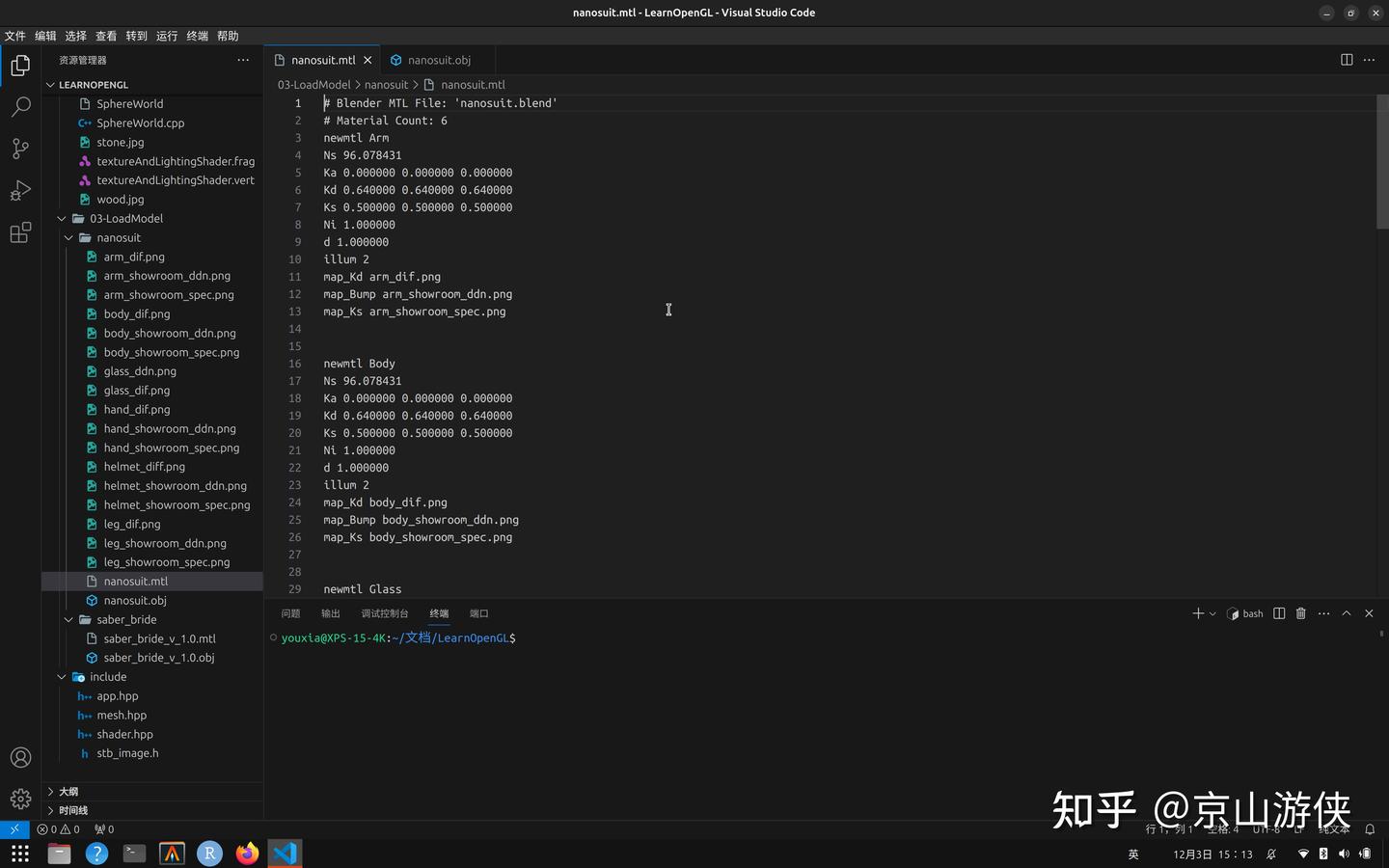The width and height of the screenshot is (1389, 868).
Task: Switch to the nanosuit.obj tab
Action: point(437,59)
